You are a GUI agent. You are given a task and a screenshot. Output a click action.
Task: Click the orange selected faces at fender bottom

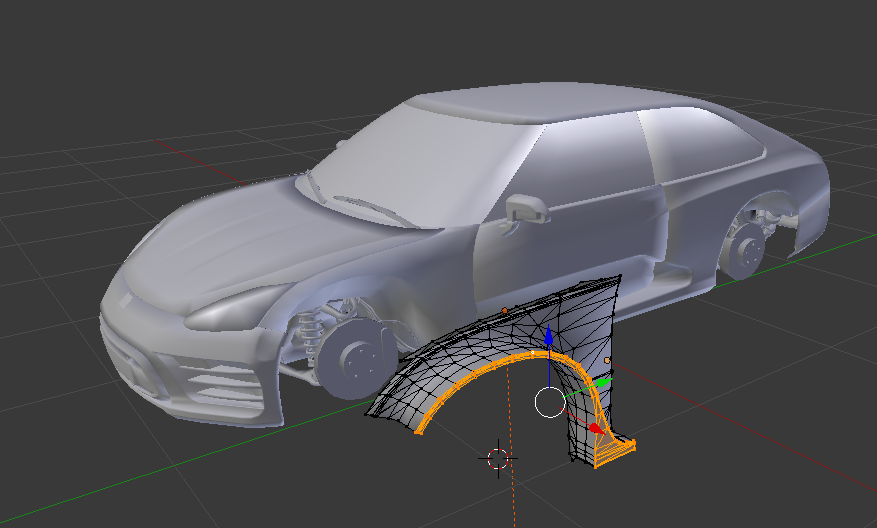(614, 454)
